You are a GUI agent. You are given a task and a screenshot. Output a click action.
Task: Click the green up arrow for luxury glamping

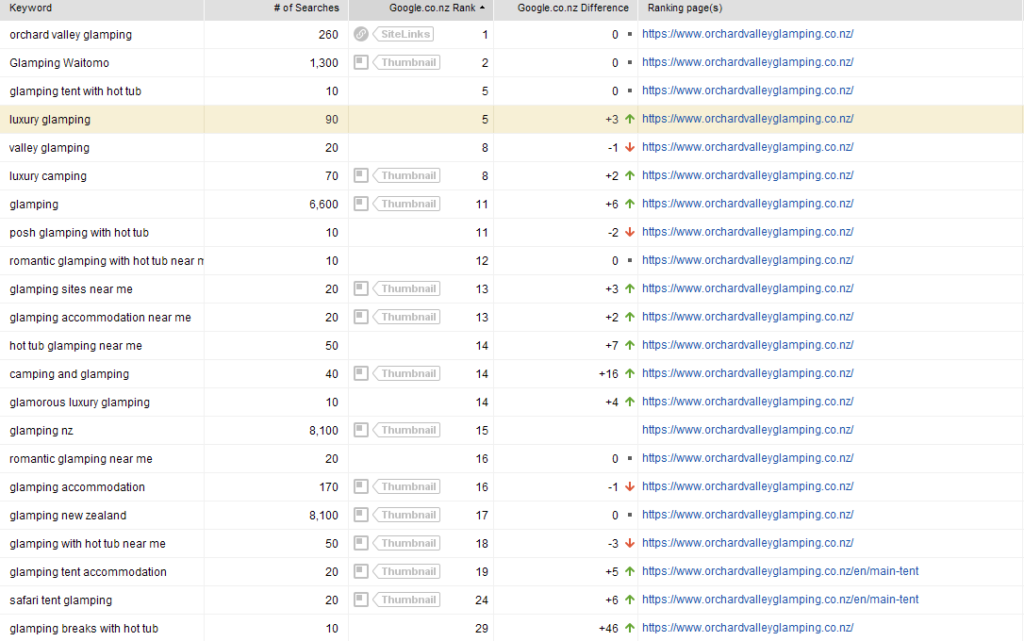pos(630,119)
